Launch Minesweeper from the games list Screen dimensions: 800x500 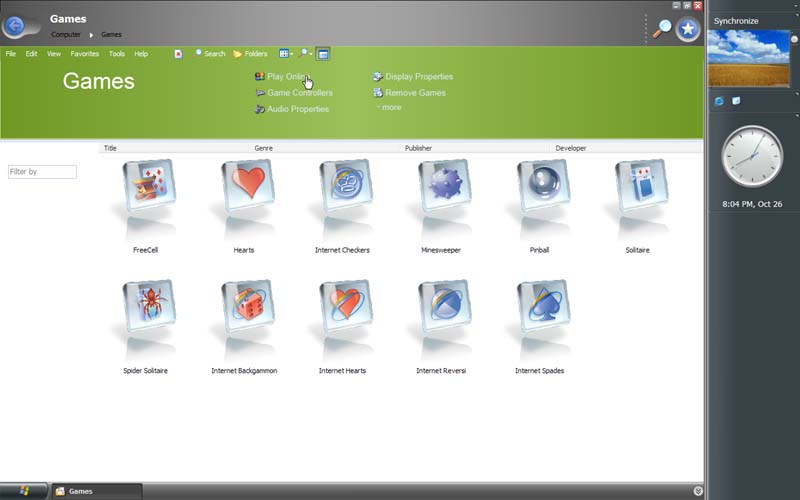click(x=443, y=188)
